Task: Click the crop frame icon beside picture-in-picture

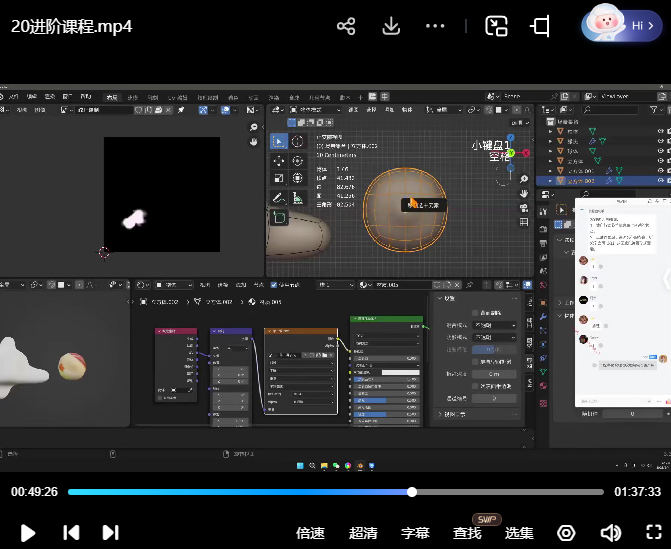Action: 541,26
